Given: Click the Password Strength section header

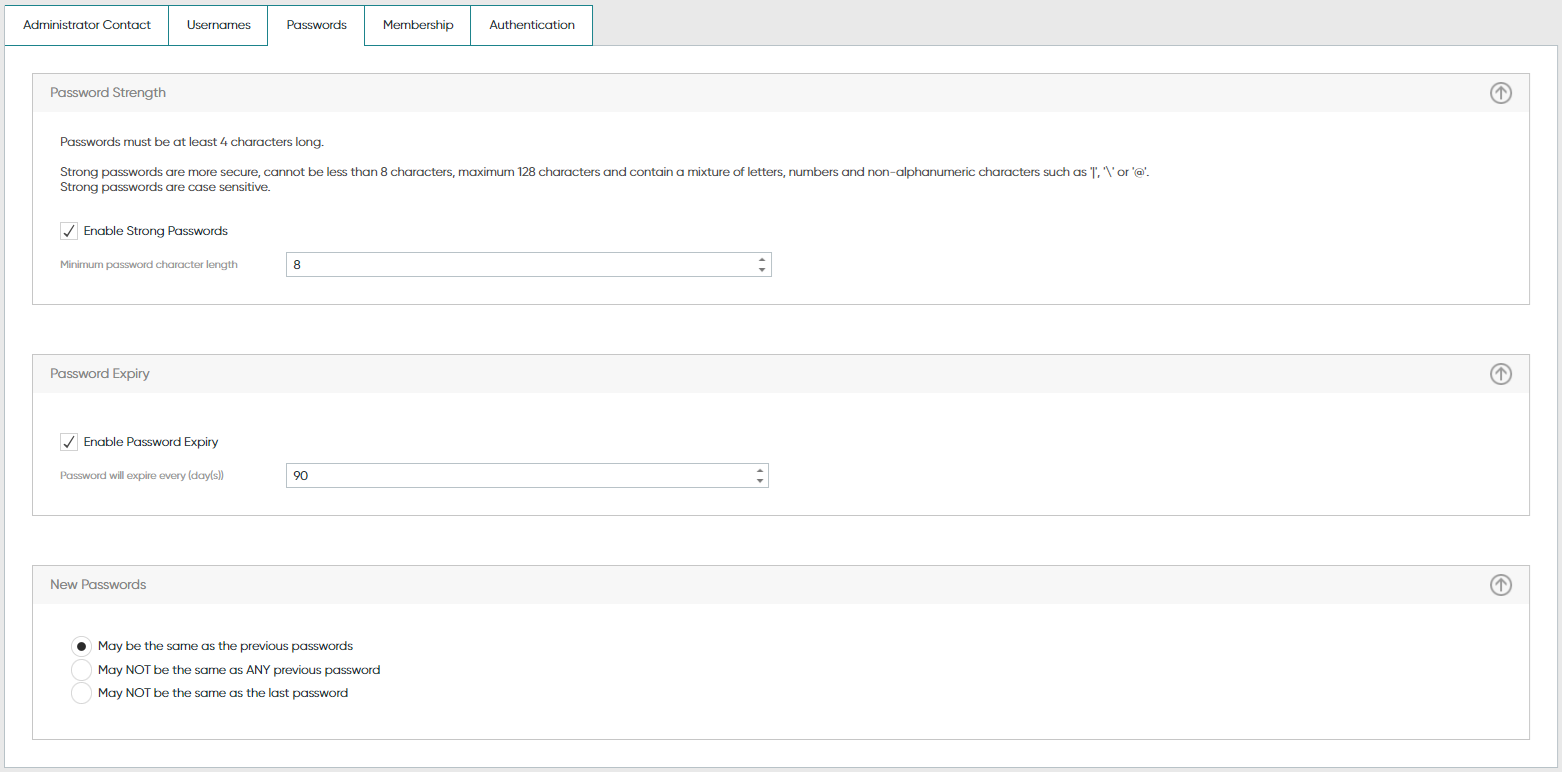Looking at the screenshot, I should click(107, 92).
